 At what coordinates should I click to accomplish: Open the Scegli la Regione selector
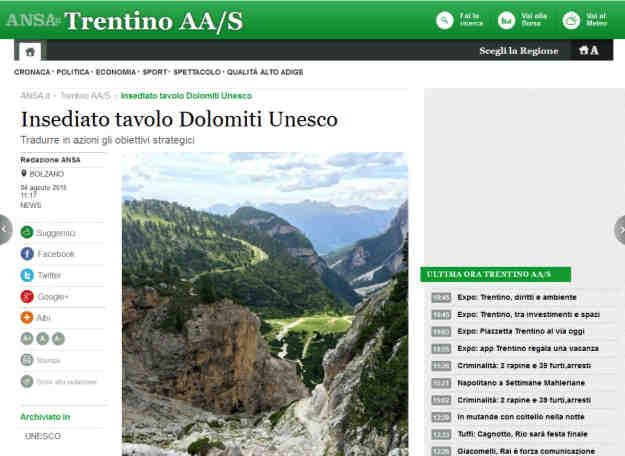tap(519, 51)
